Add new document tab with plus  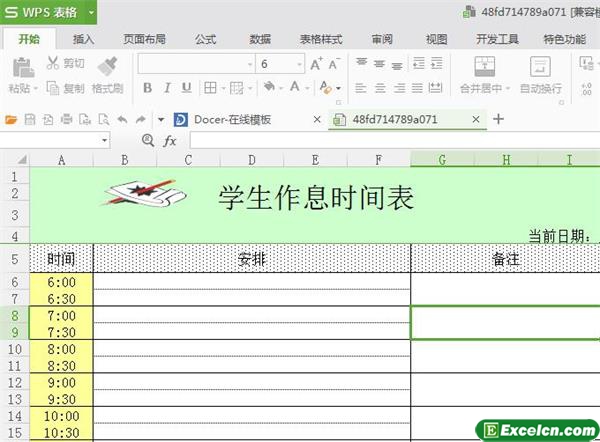(x=498, y=119)
